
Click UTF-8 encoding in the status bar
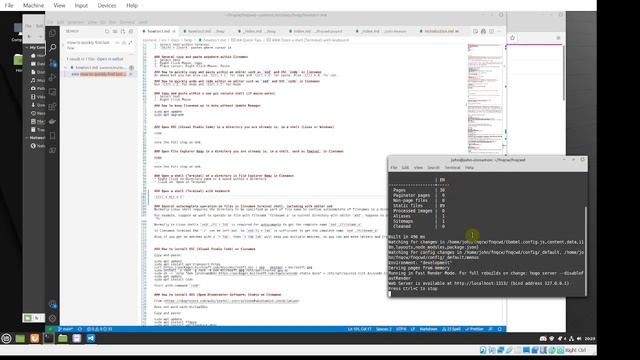(401, 329)
